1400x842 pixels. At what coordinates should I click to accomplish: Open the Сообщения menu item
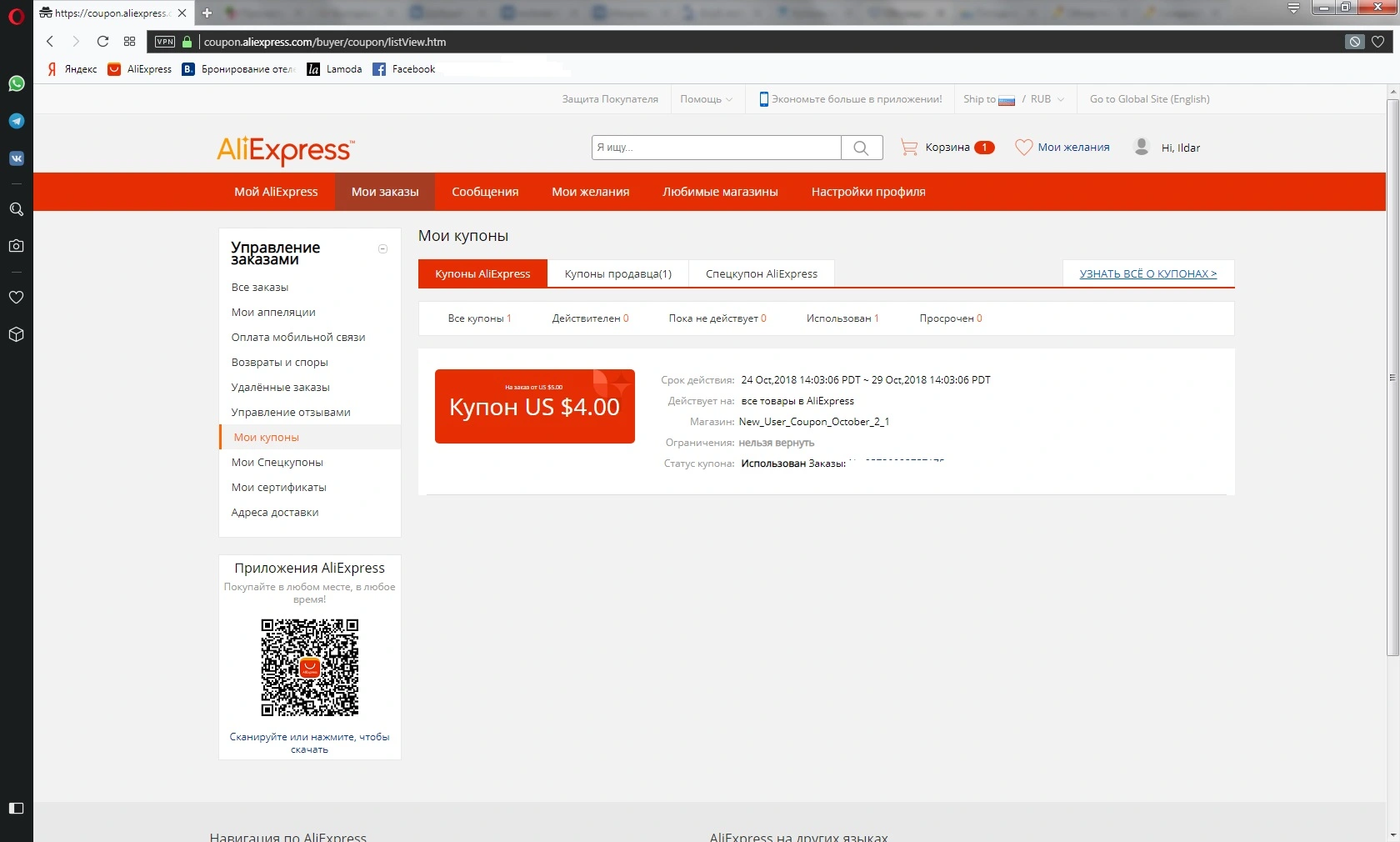tap(485, 192)
